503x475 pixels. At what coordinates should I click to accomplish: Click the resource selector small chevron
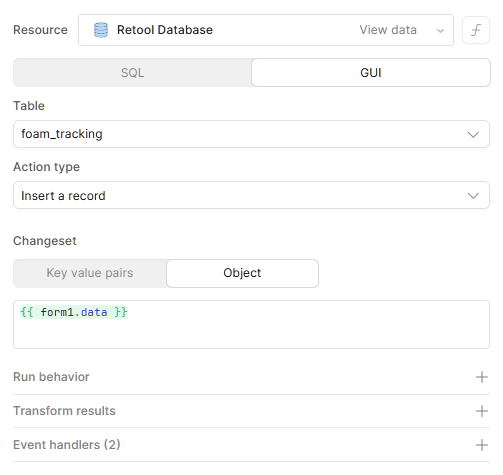pyautogui.click(x=440, y=31)
